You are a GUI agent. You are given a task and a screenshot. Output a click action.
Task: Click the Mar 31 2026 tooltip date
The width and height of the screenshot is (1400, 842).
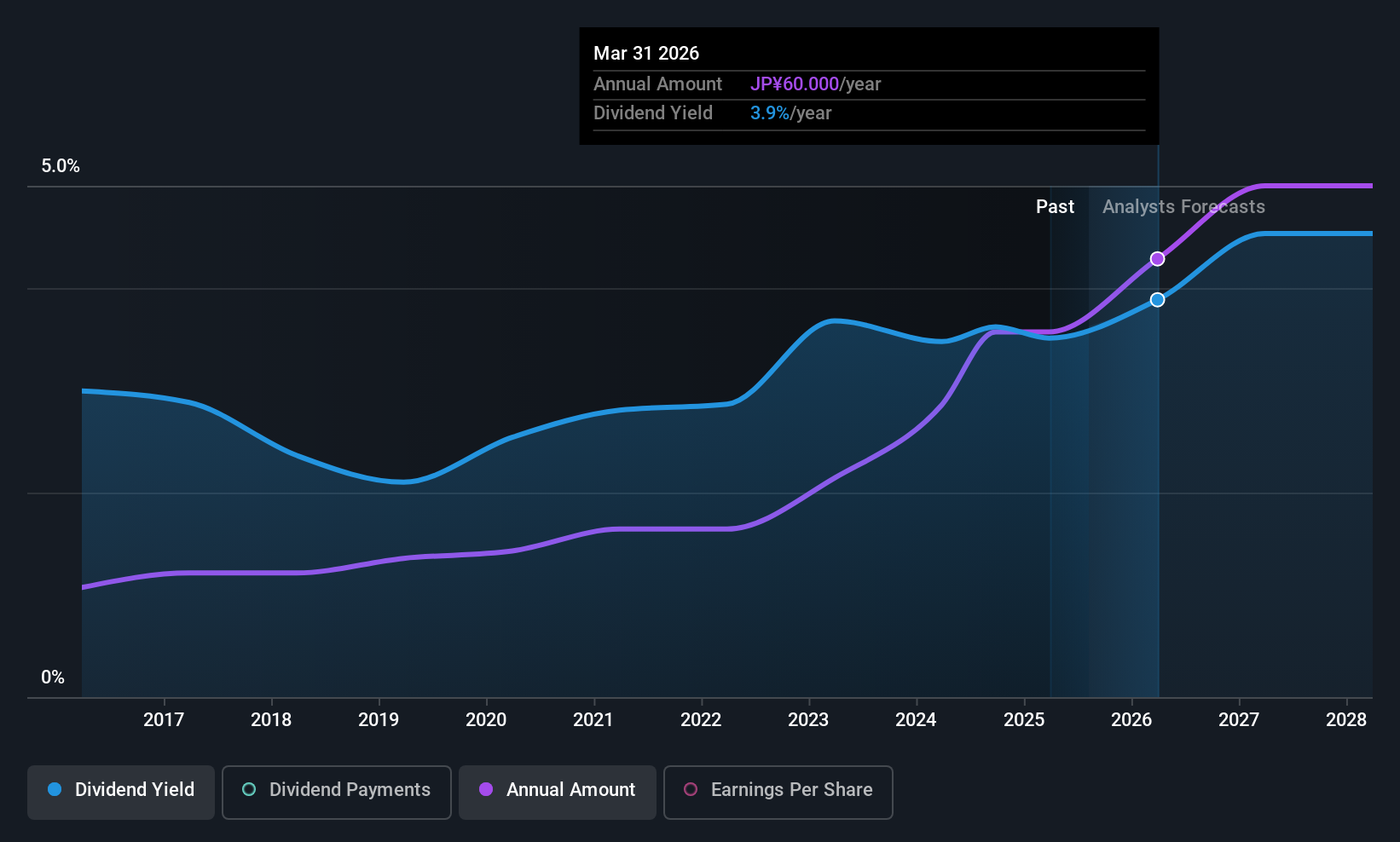646,54
